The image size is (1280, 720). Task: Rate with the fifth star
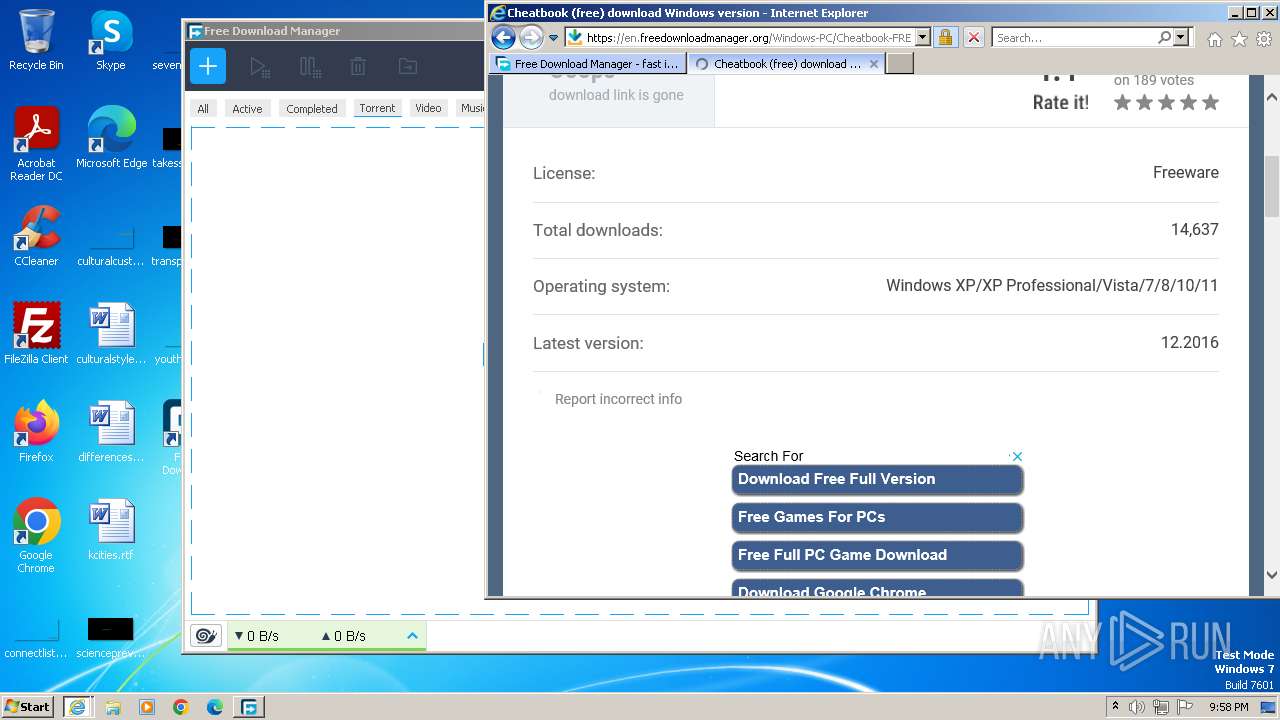tap(1210, 102)
